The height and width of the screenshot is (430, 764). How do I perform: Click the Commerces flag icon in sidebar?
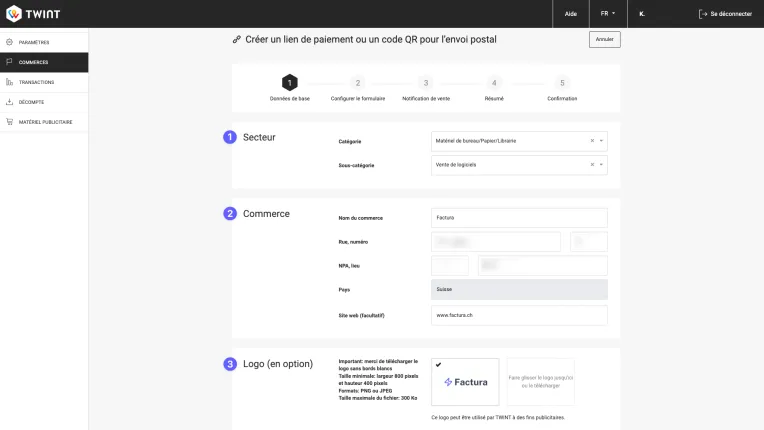[x=9, y=62]
